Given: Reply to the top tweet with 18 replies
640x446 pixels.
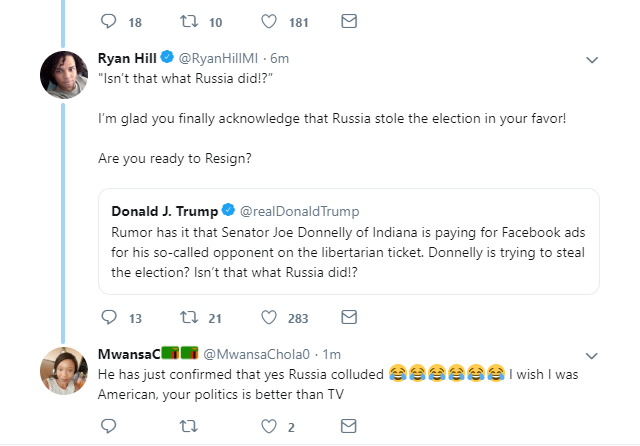Looking at the screenshot, I should point(109,21).
